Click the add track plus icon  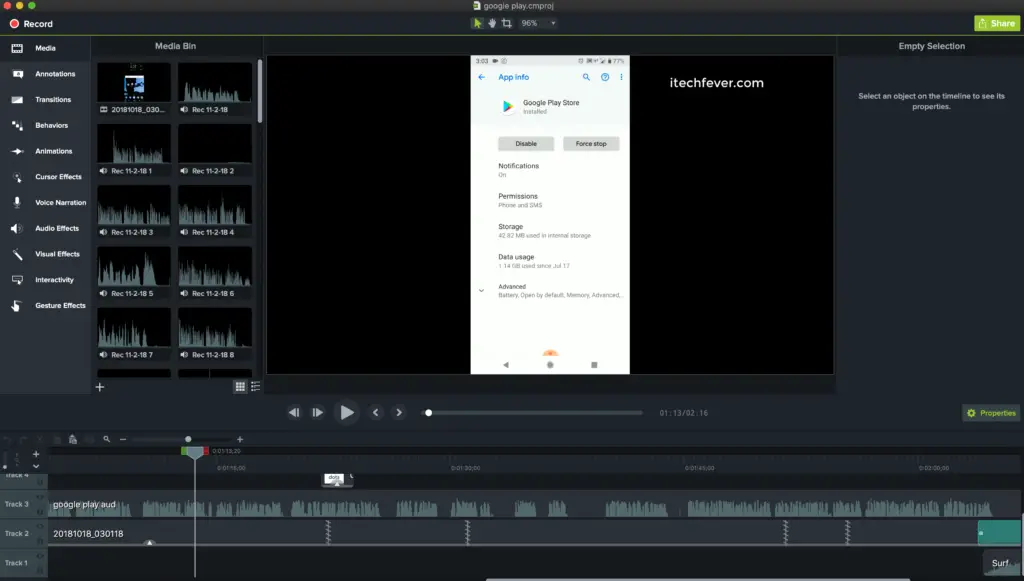36,454
